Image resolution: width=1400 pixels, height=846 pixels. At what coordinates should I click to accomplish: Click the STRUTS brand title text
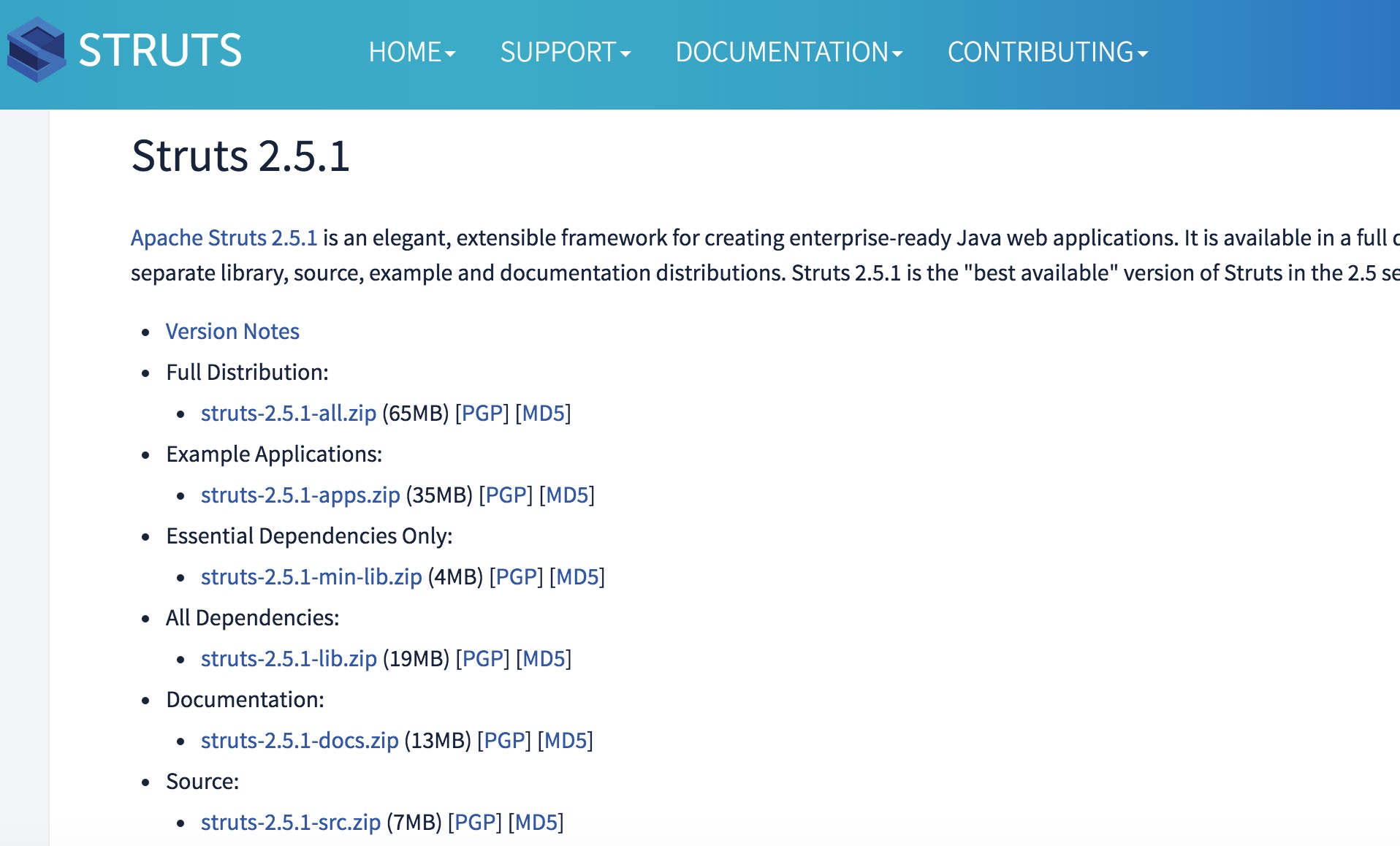click(160, 50)
